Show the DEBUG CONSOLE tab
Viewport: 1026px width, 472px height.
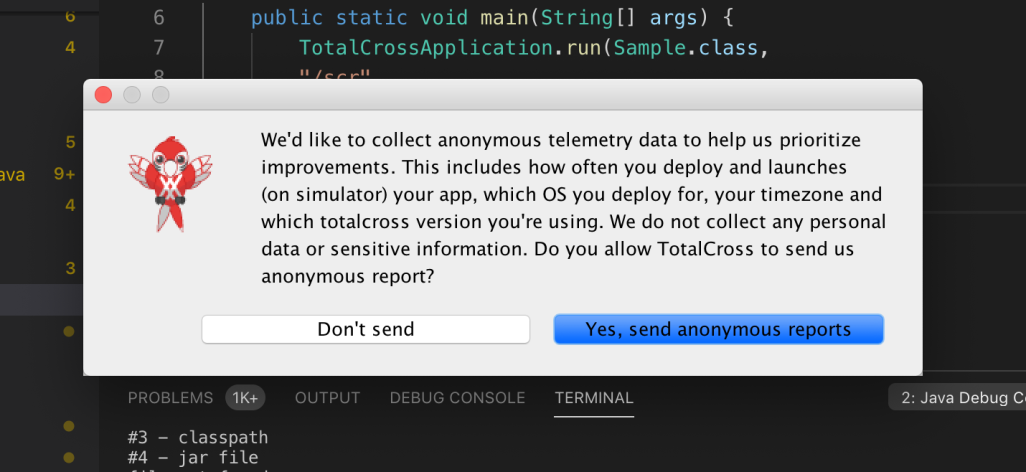point(457,398)
